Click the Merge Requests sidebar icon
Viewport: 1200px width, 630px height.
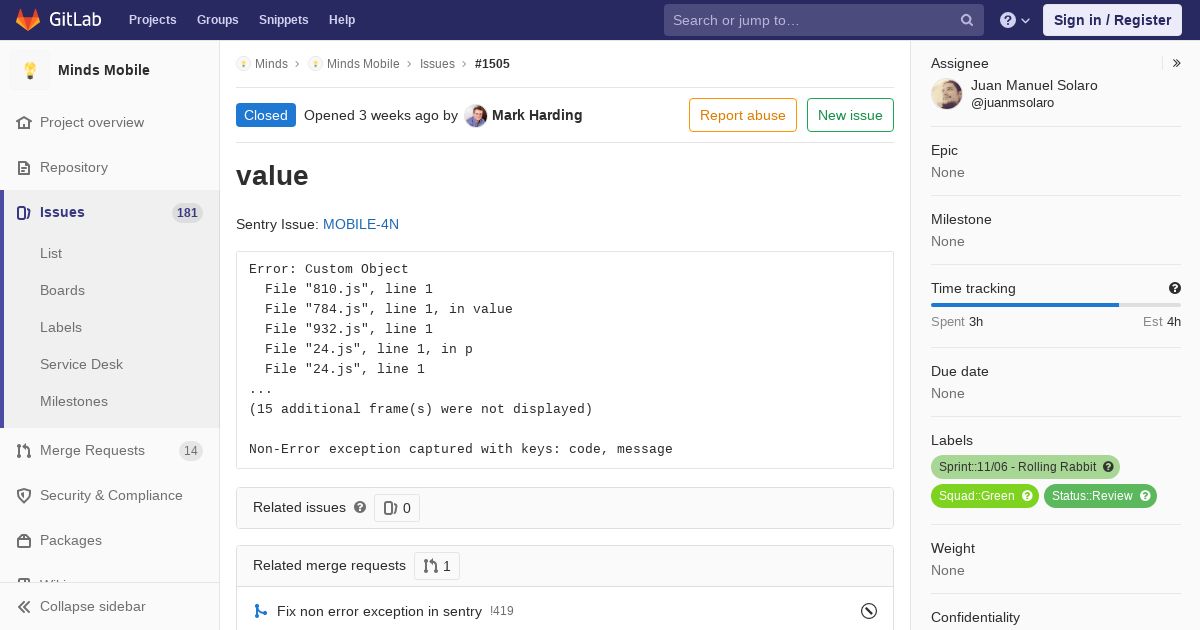coord(24,450)
